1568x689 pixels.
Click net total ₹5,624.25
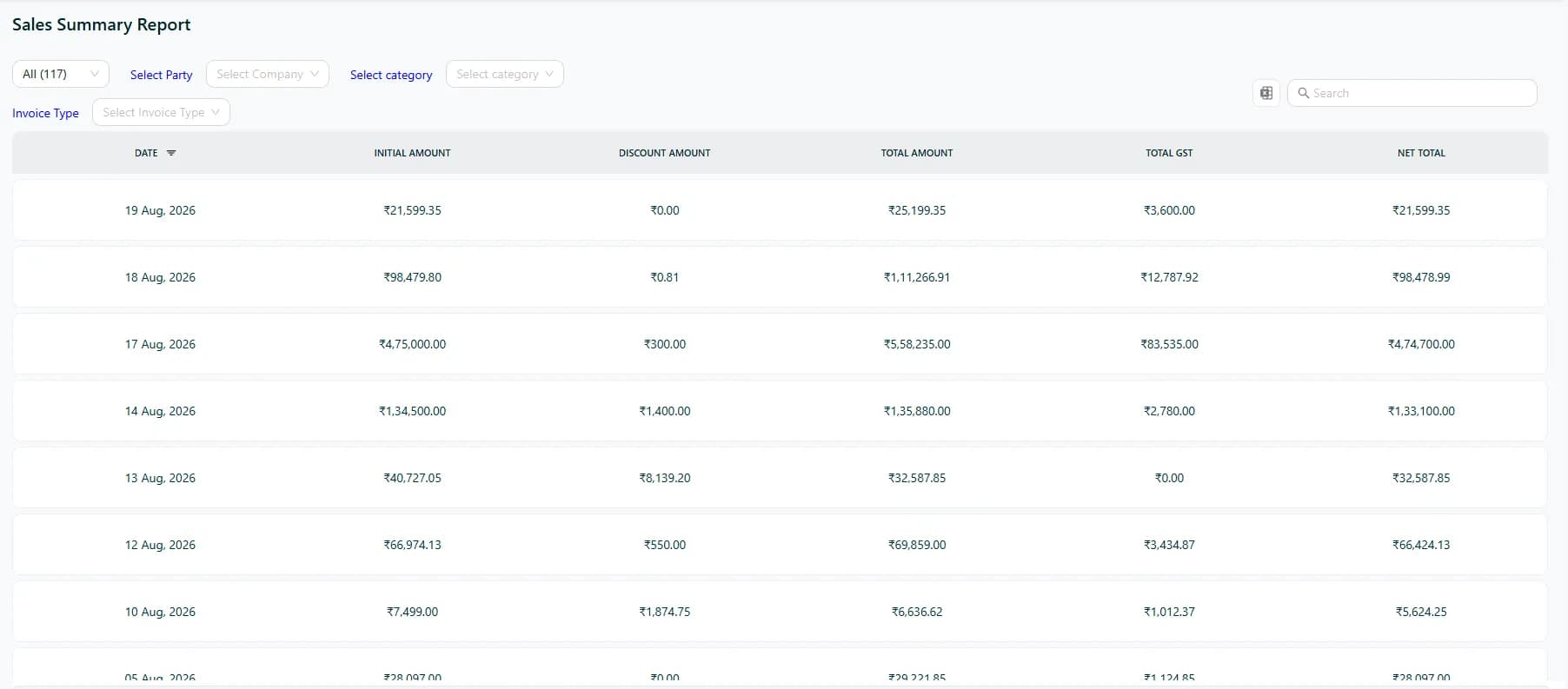(x=1421, y=612)
